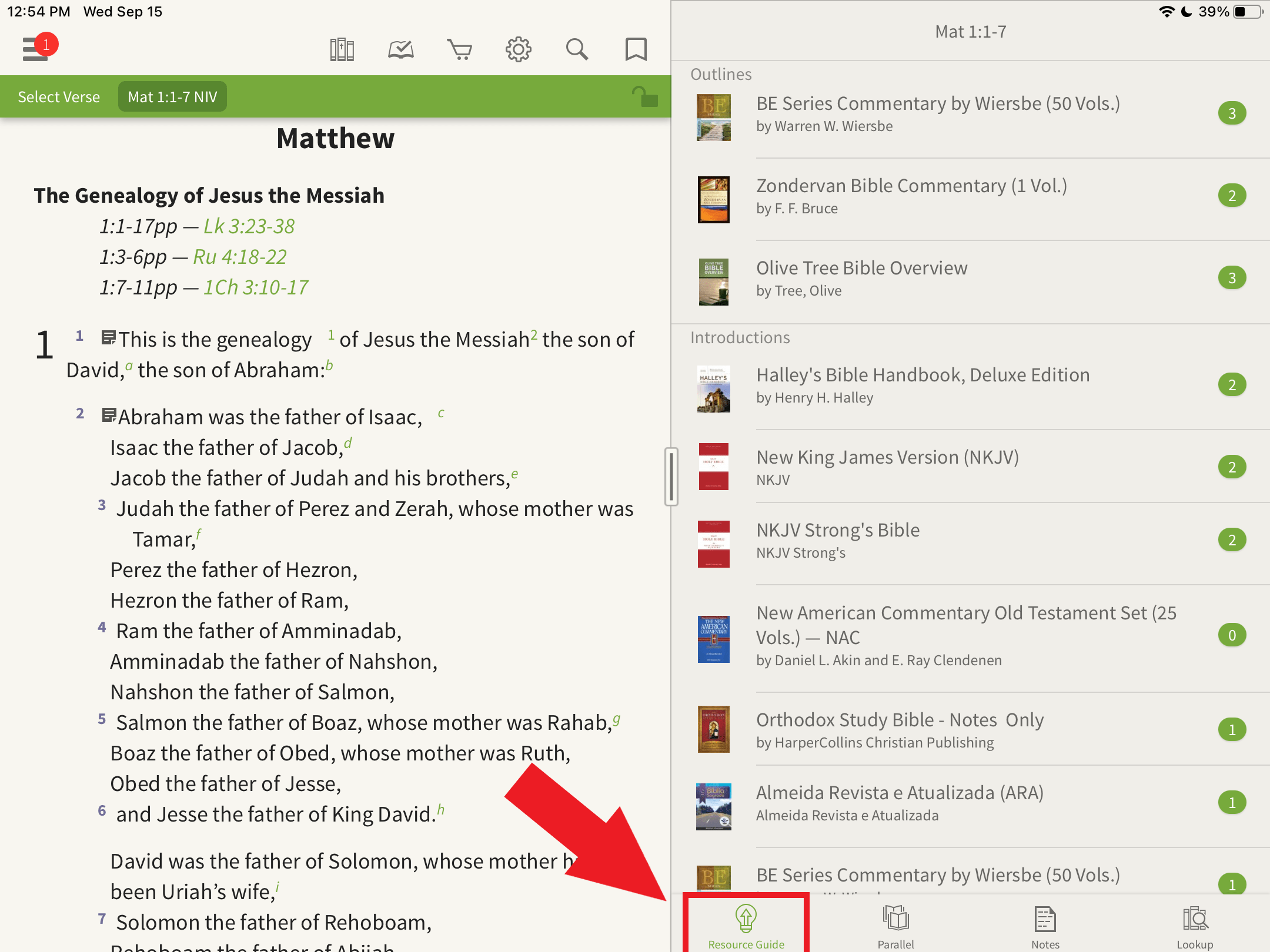The width and height of the screenshot is (1270, 952).
Task: Tap the note icon beside verse 1
Action: coord(108,338)
